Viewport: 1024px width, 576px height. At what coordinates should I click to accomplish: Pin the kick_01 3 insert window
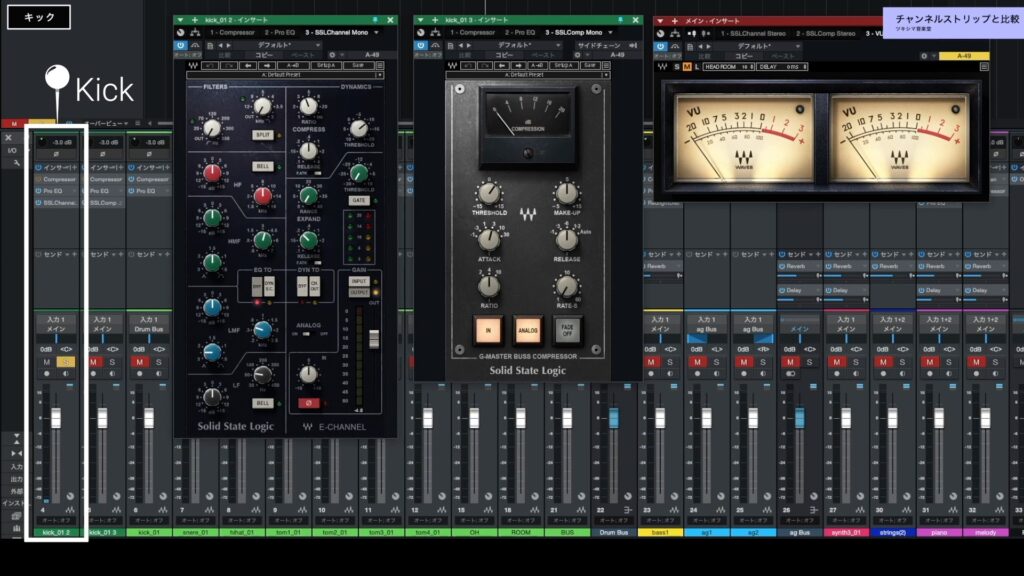click(x=620, y=20)
